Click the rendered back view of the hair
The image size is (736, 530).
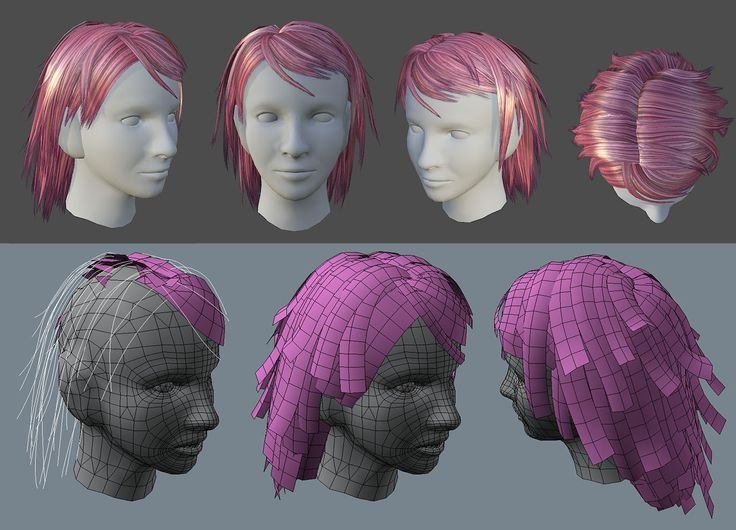click(652, 136)
